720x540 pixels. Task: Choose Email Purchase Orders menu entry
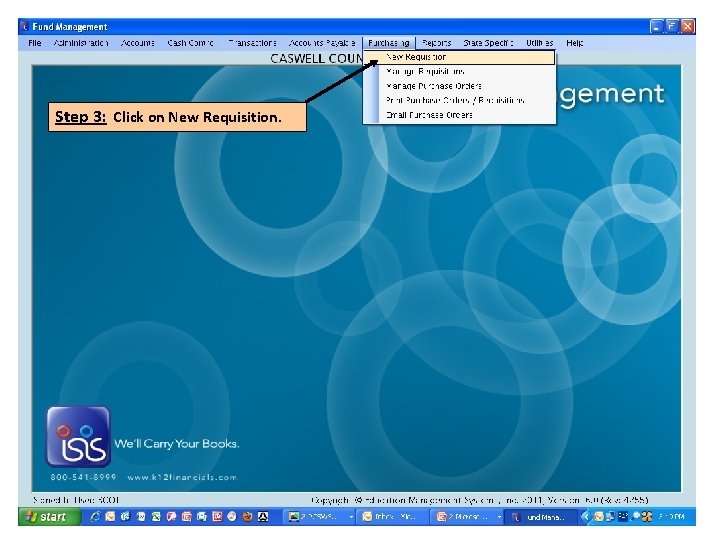click(459, 115)
